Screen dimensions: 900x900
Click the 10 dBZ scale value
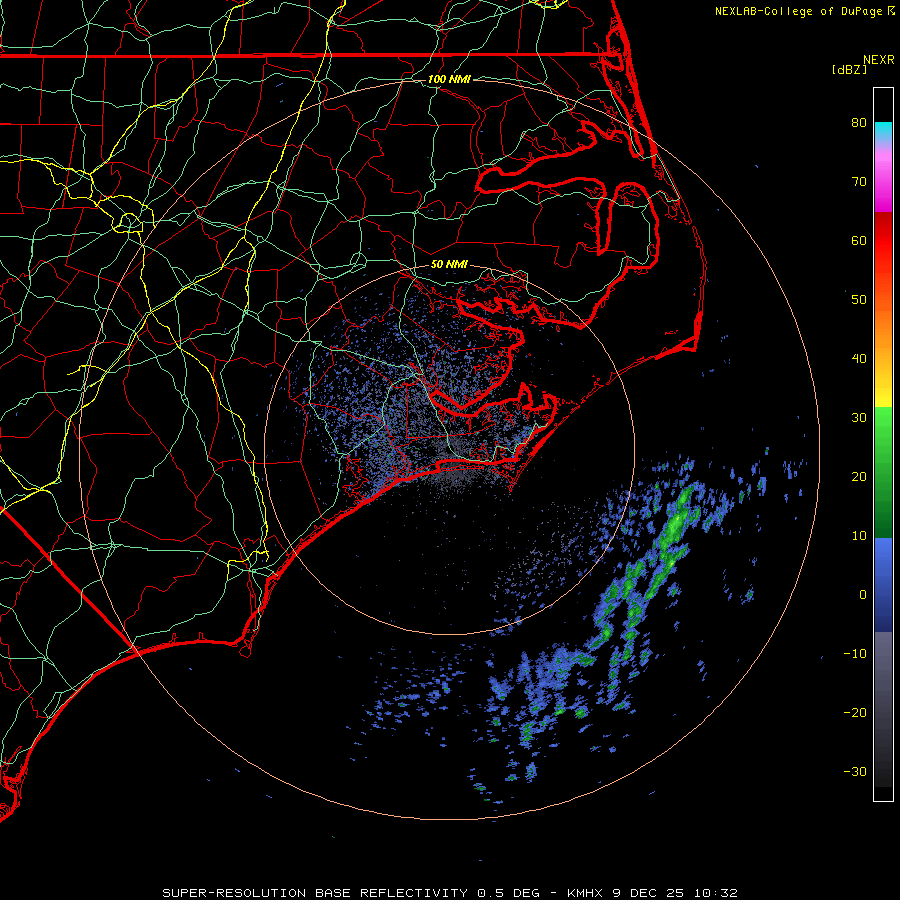pyautogui.click(x=859, y=536)
